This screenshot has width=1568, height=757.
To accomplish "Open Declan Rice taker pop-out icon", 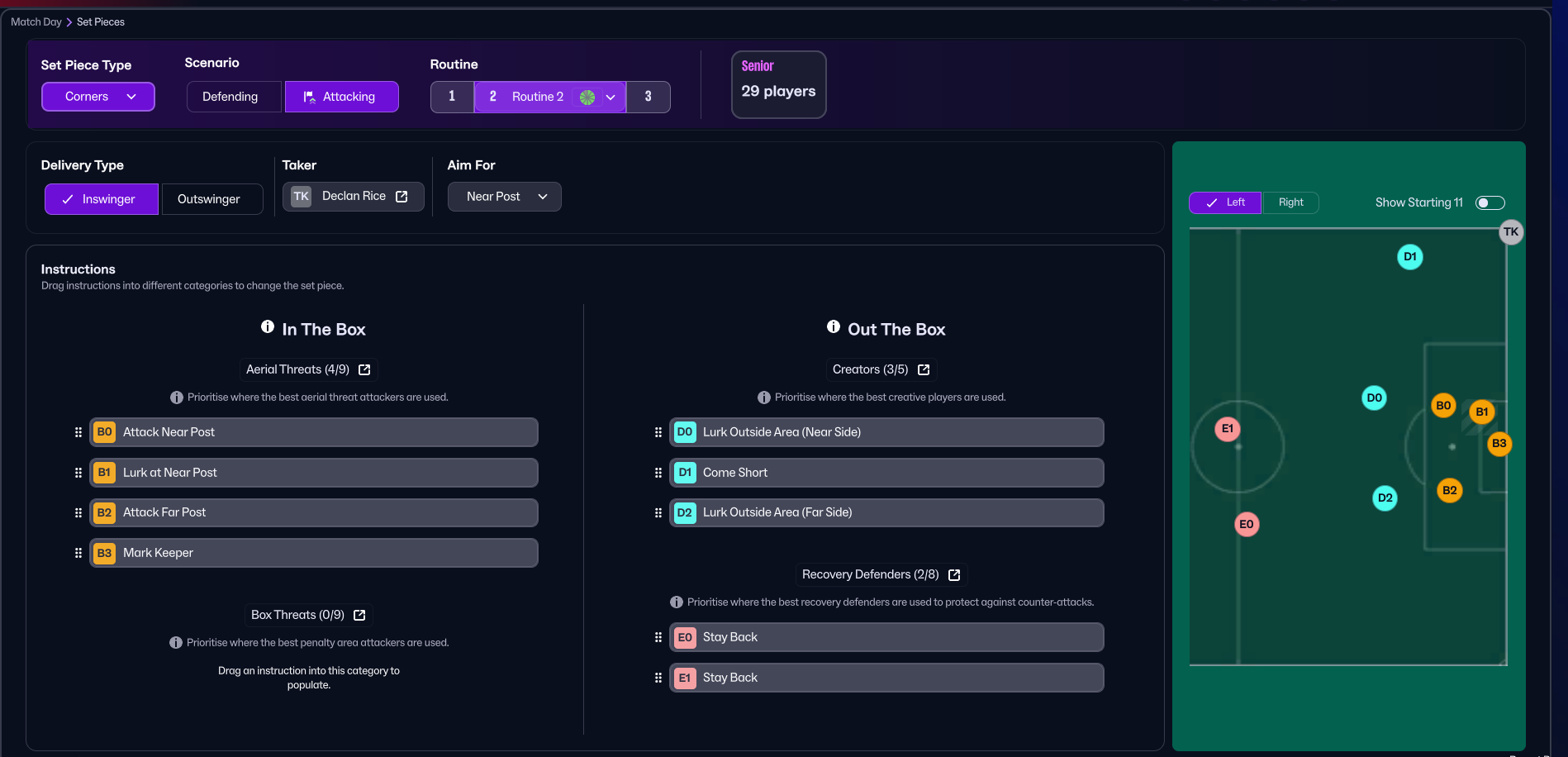I will [x=402, y=197].
